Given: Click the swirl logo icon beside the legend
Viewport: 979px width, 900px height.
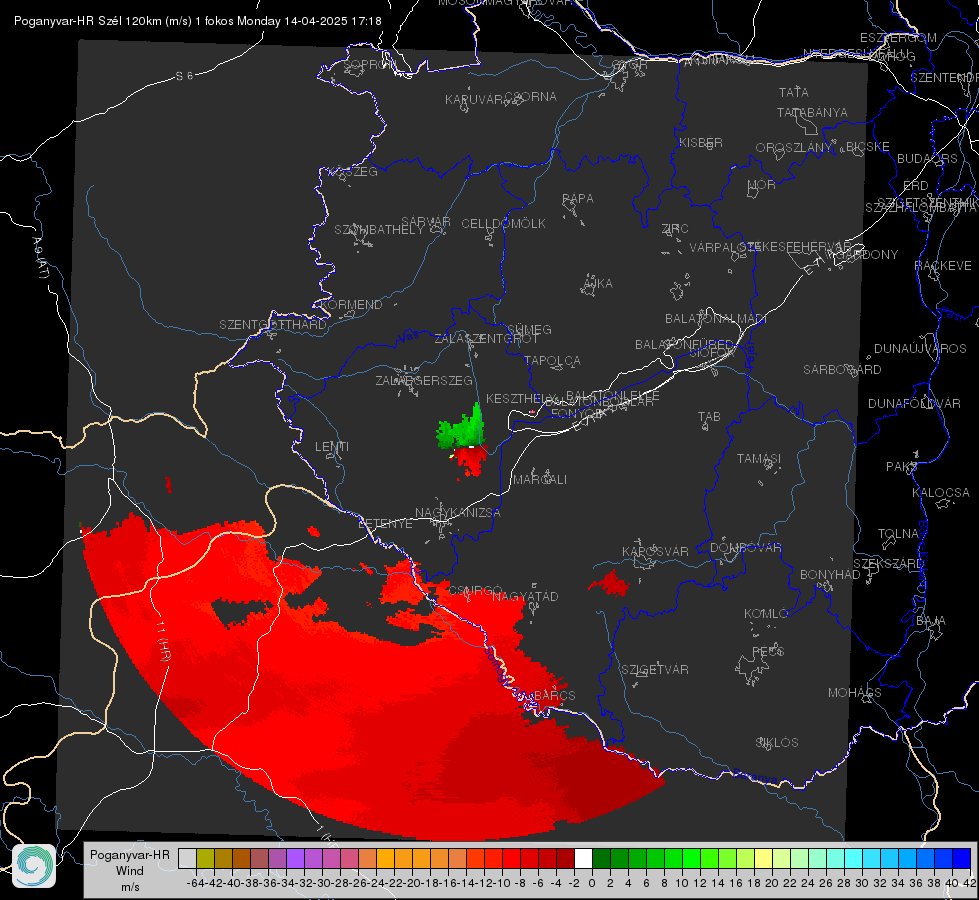Looking at the screenshot, I should (x=34, y=866).
